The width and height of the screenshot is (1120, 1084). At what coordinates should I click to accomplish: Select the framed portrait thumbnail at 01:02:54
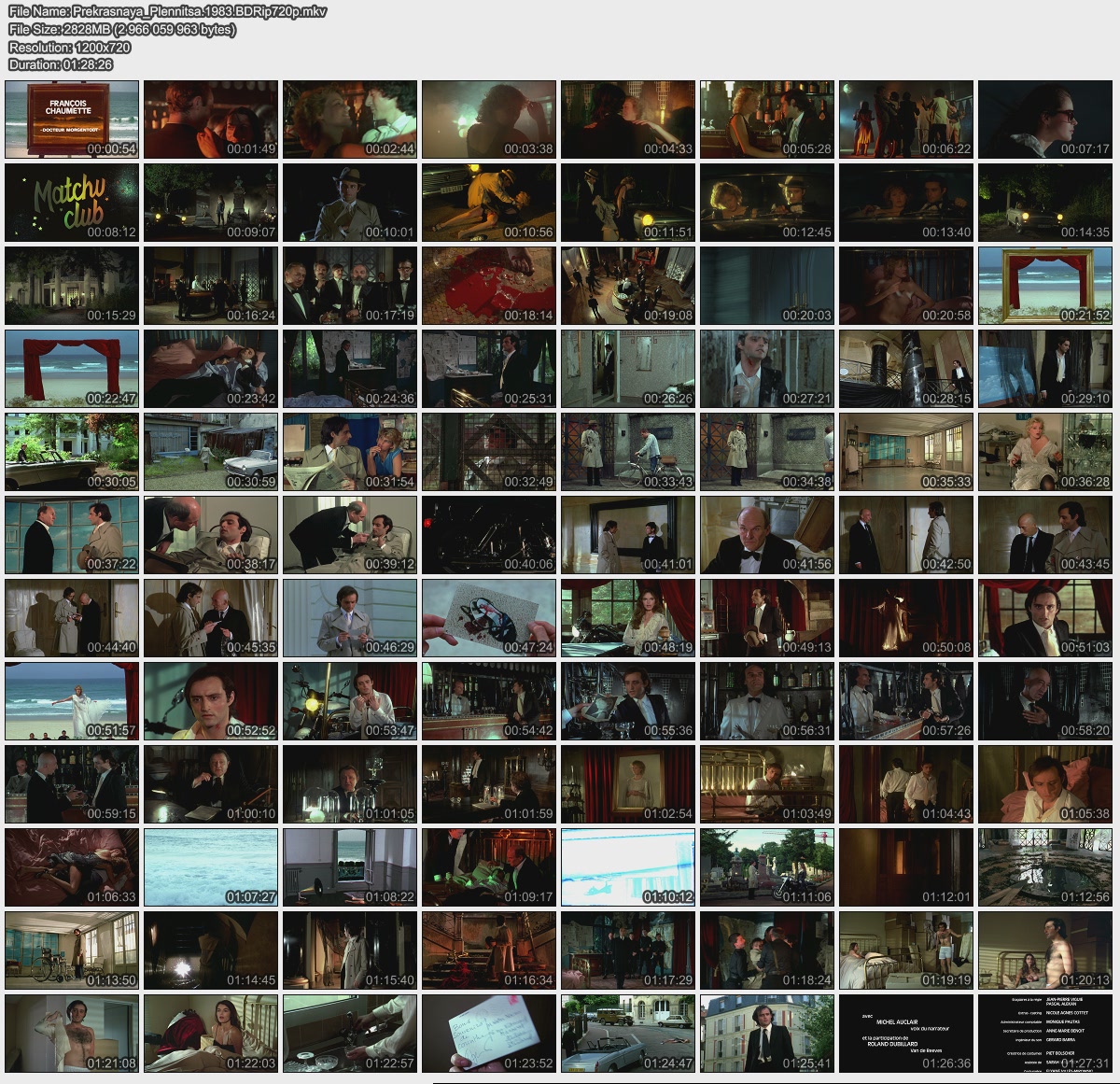[628, 784]
